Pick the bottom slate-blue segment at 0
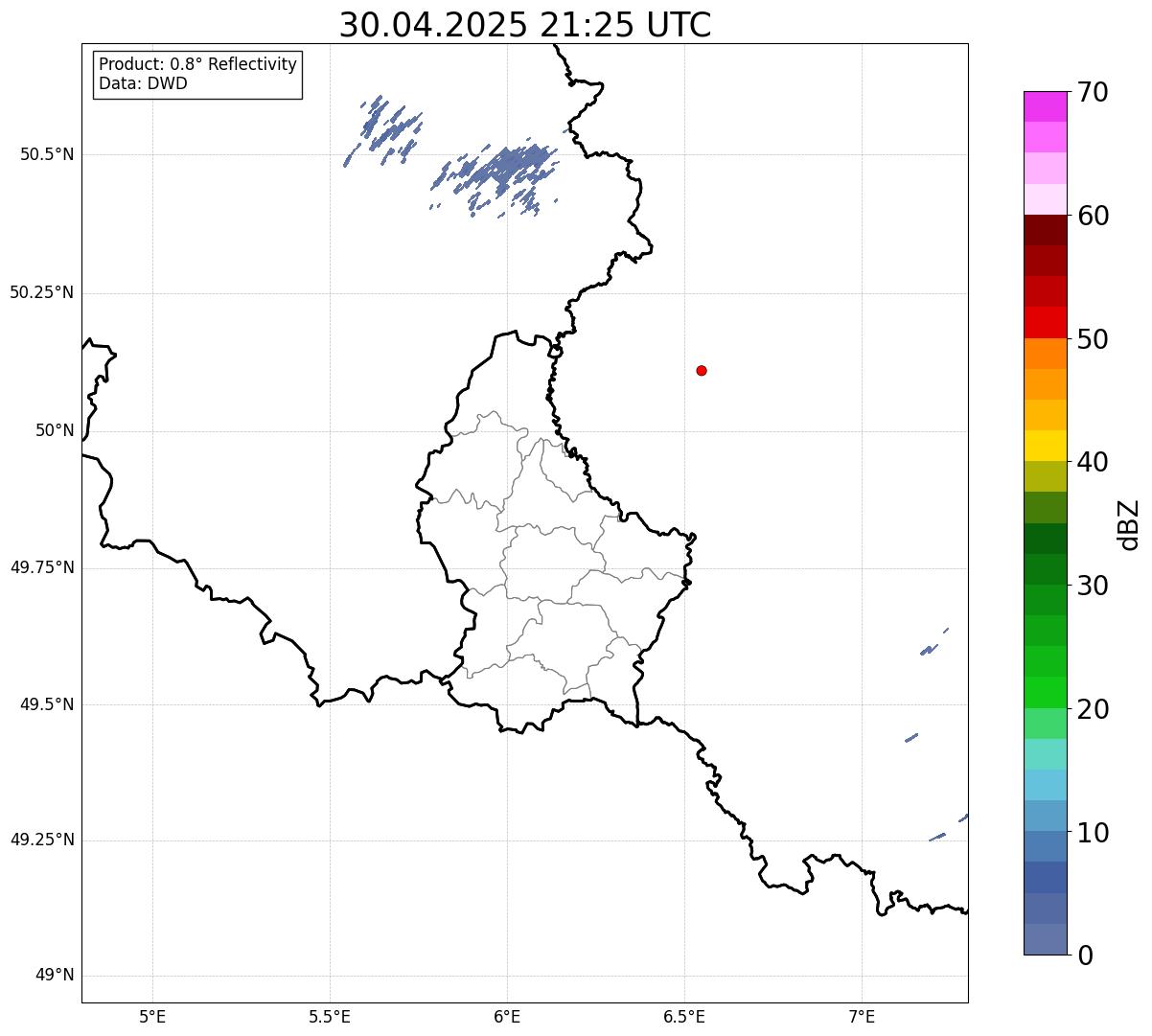The width and height of the screenshot is (1152, 1036). (1045, 939)
